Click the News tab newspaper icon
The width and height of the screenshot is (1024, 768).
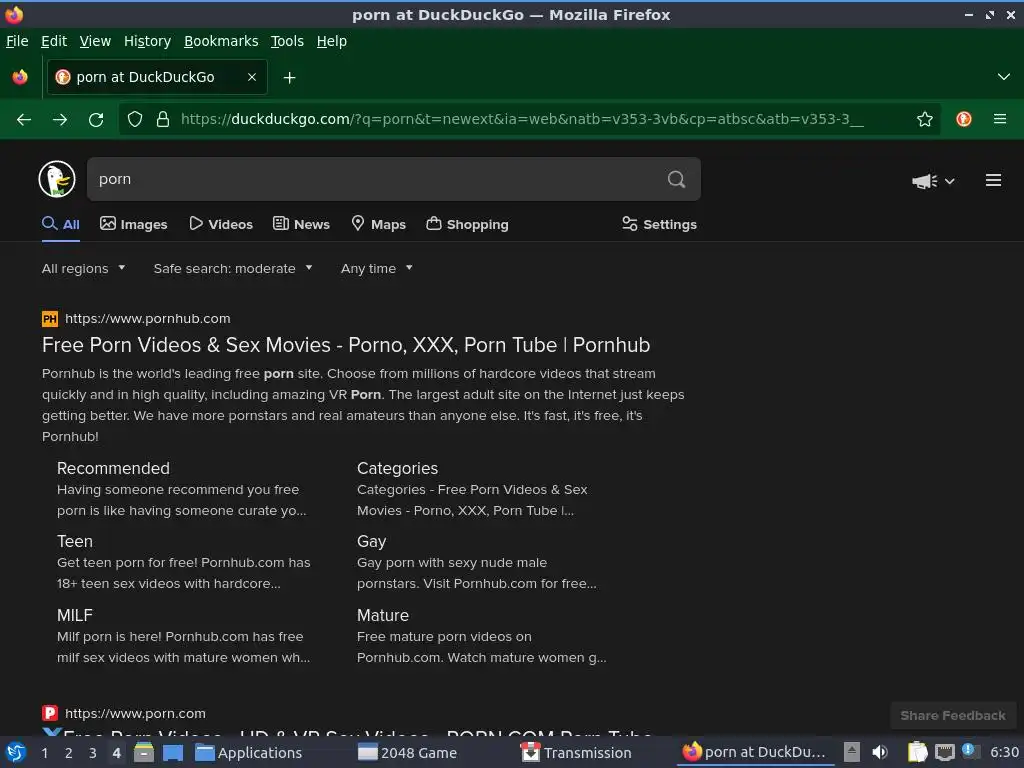click(281, 223)
